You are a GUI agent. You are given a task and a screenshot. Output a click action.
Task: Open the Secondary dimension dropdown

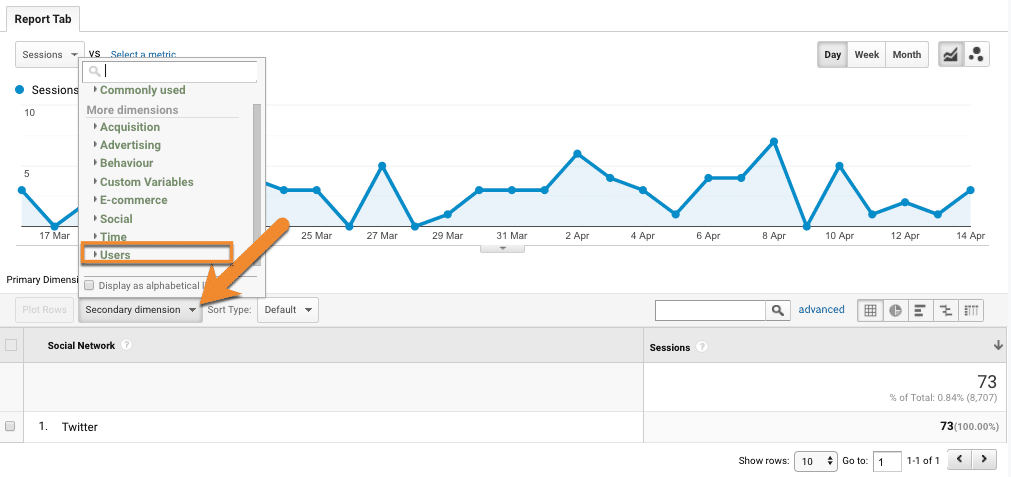[x=140, y=310]
